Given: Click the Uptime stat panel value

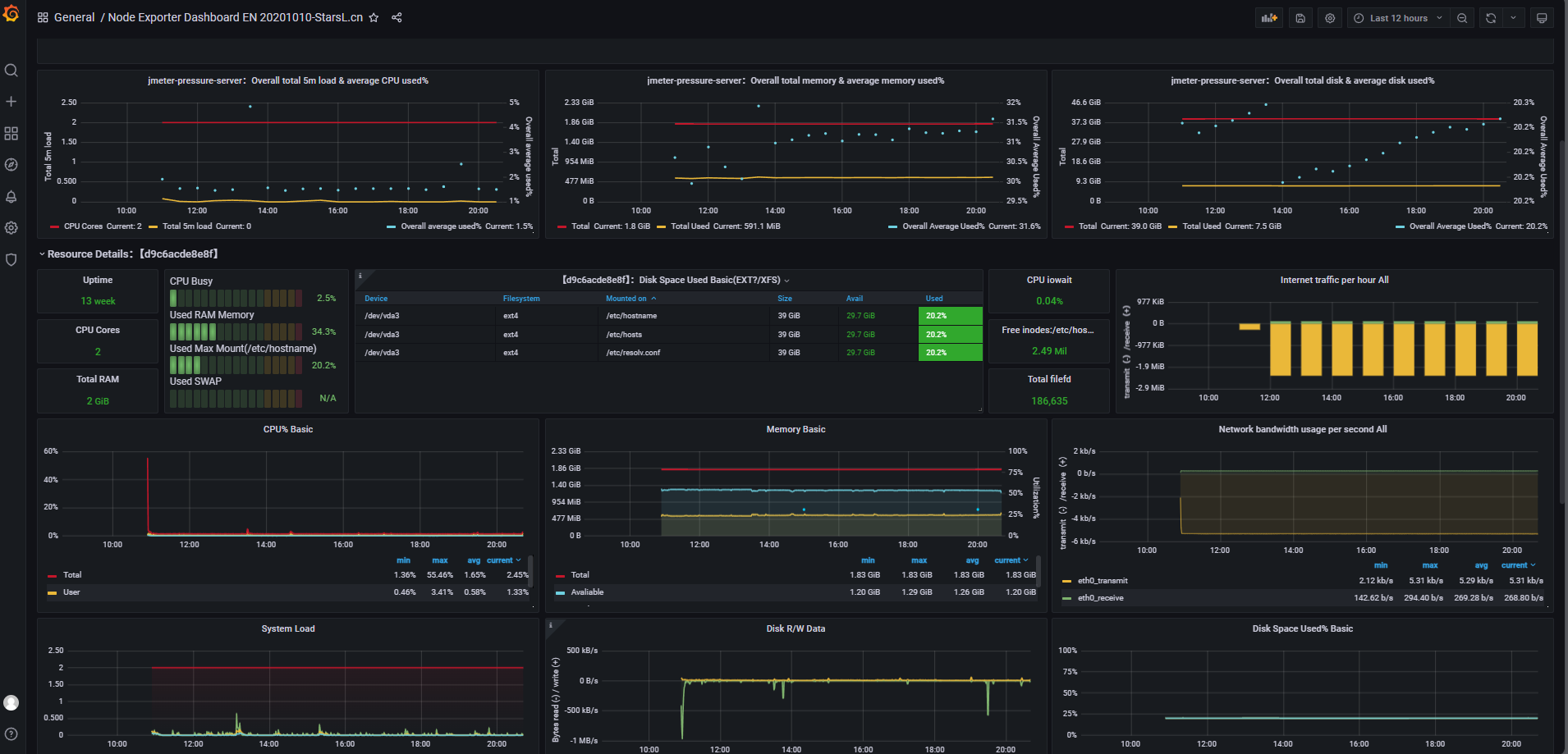Looking at the screenshot, I should 98,301.
